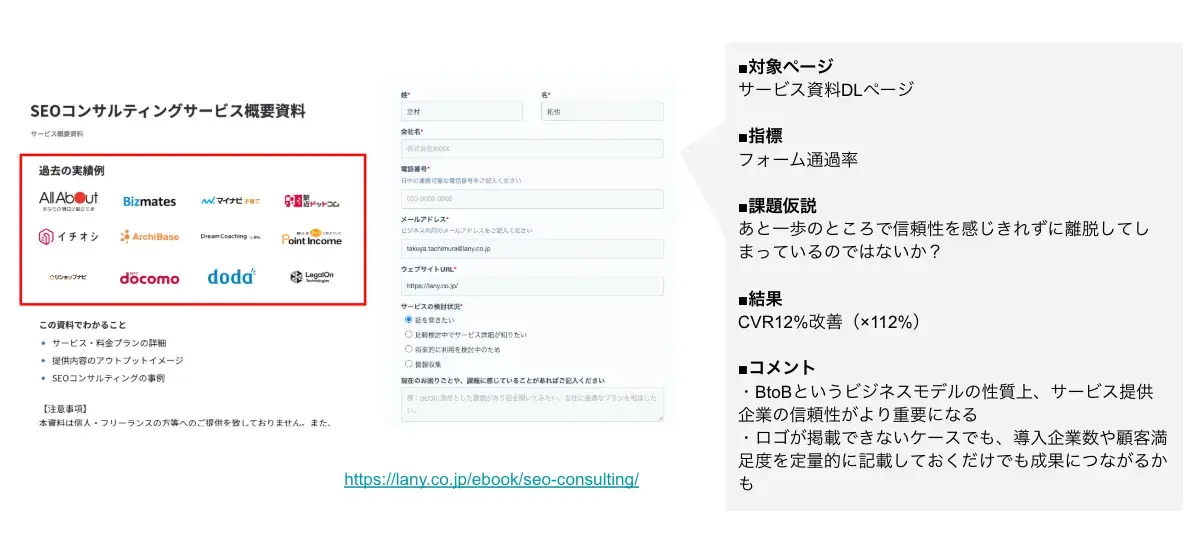1202x547 pixels.
Task: Select the 情報収集 radio option
Action: click(408, 364)
